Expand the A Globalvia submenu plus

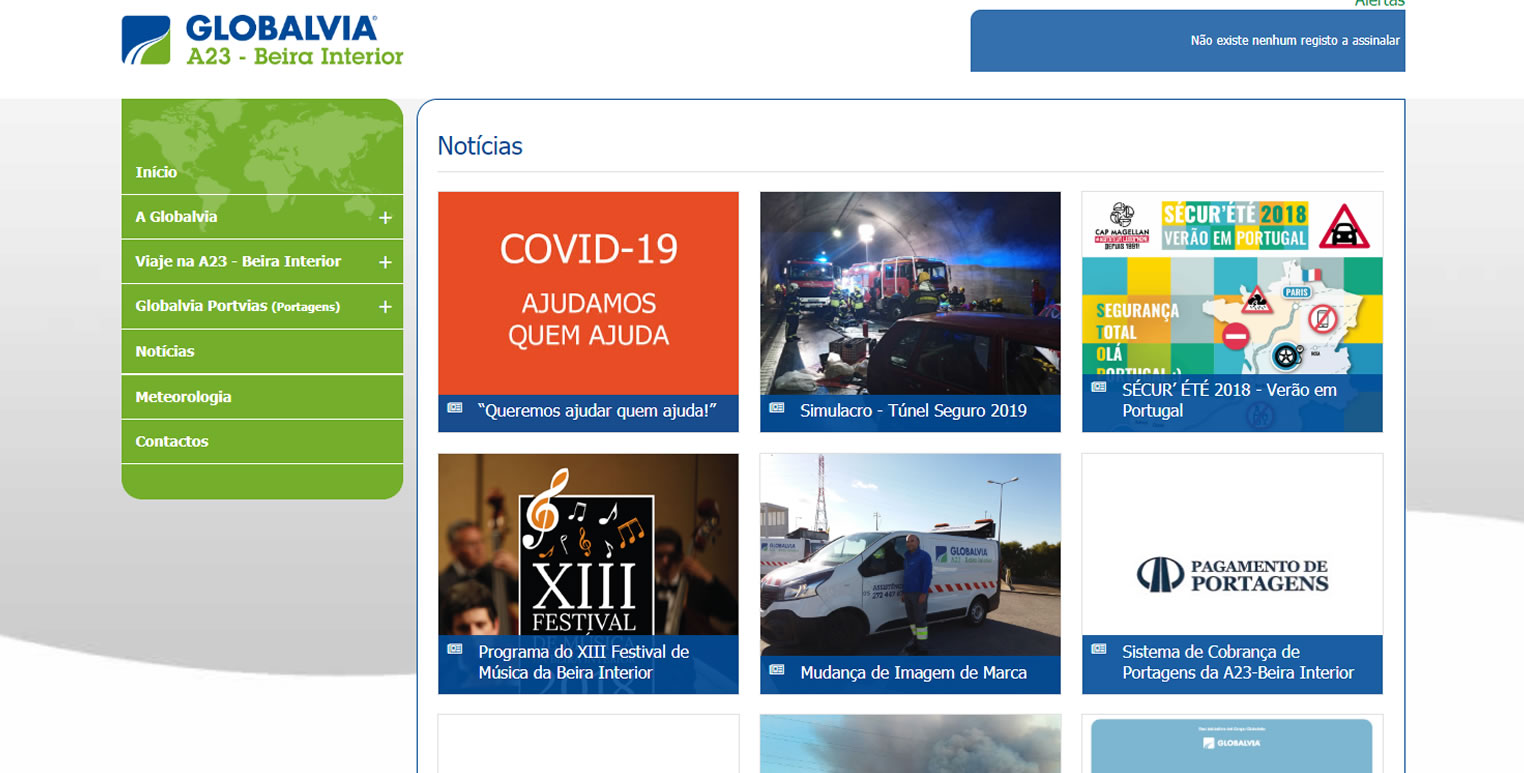click(x=385, y=217)
